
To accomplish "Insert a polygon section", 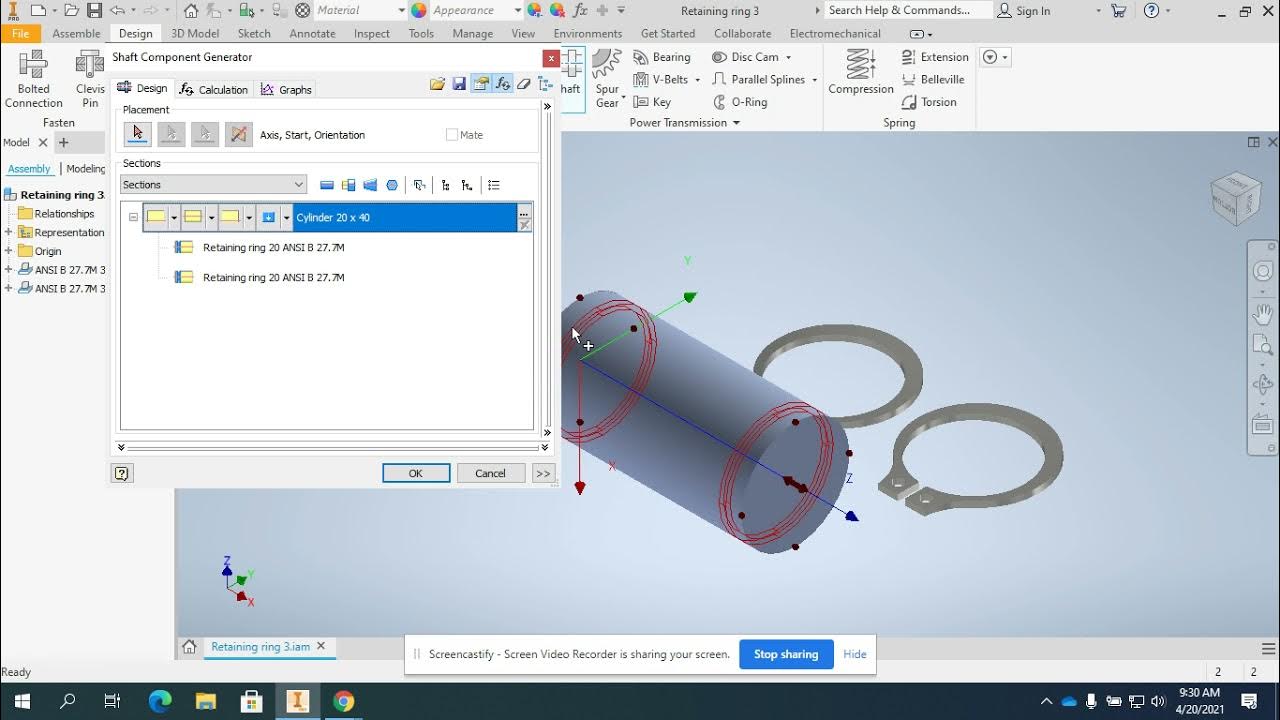I will point(392,185).
